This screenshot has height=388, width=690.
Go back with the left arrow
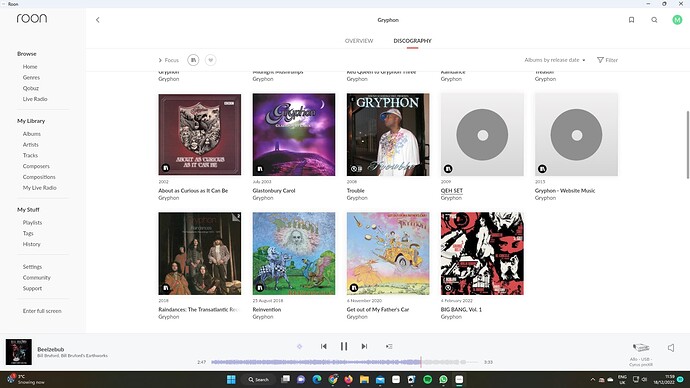point(98,20)
